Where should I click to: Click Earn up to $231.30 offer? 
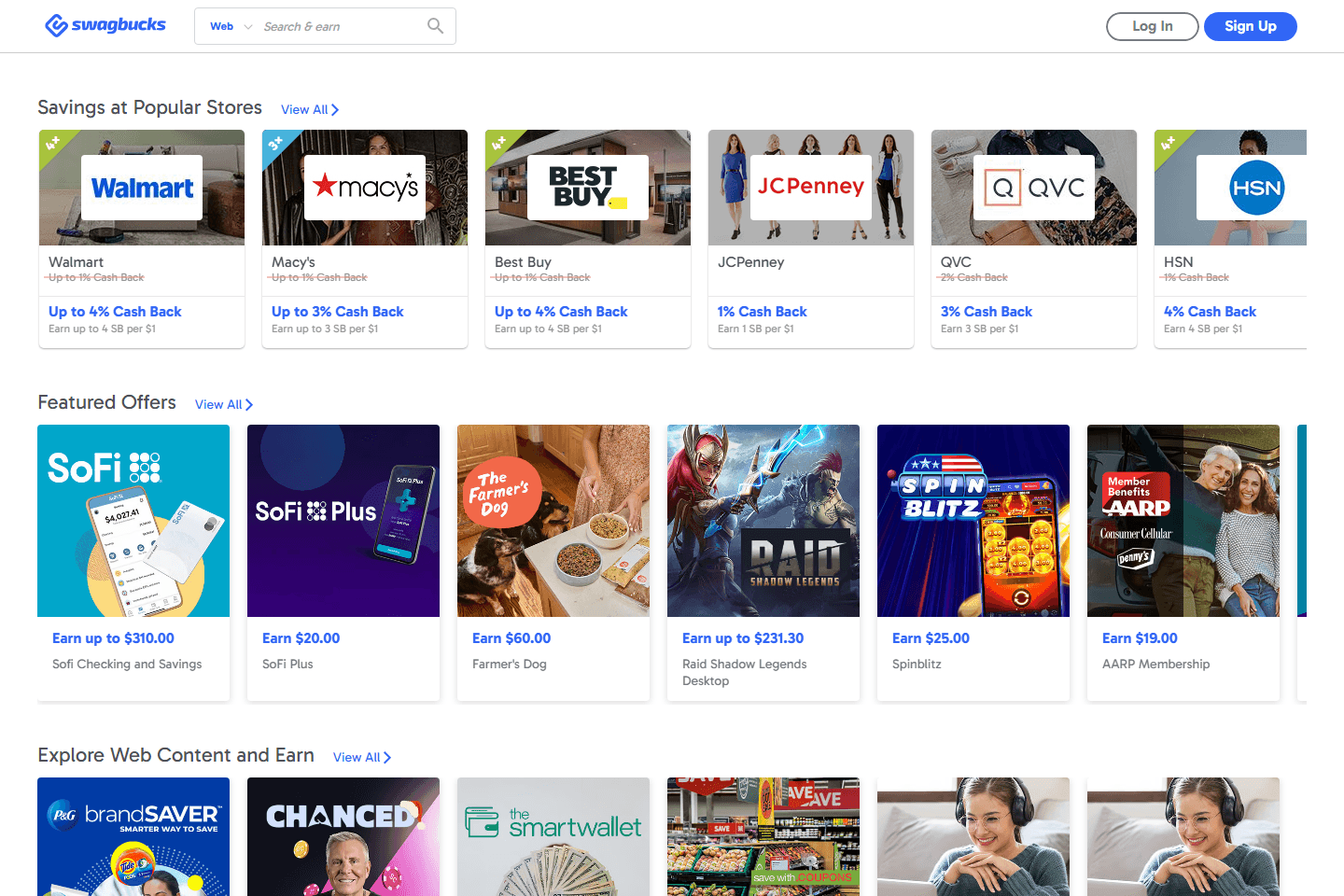click(x=743, y=638)
